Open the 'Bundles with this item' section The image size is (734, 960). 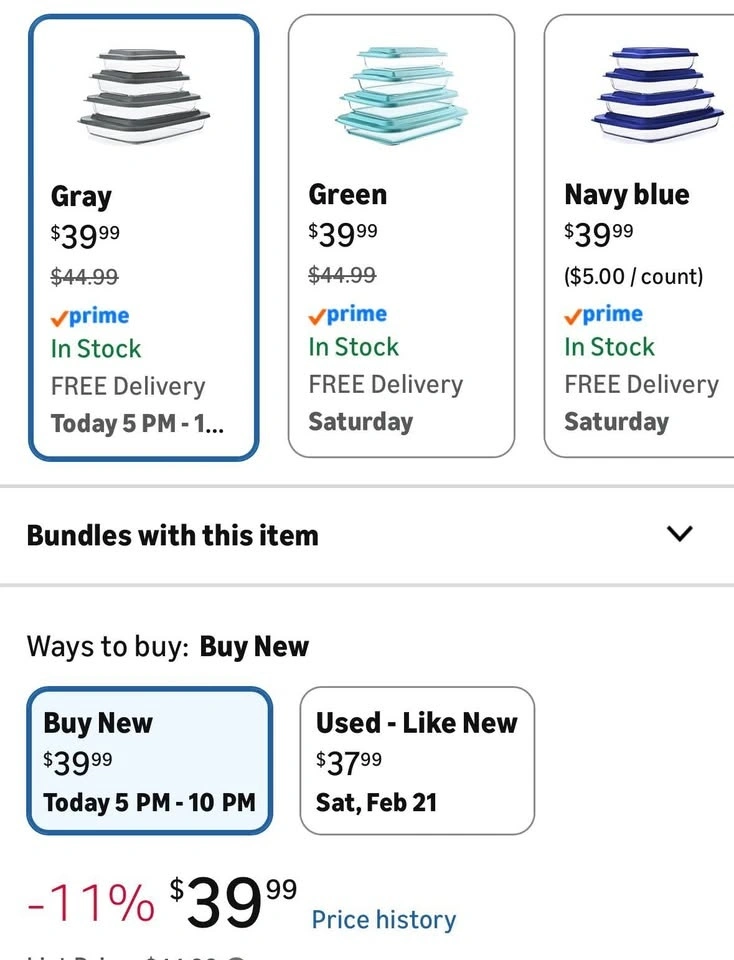(x=172, y=535)
